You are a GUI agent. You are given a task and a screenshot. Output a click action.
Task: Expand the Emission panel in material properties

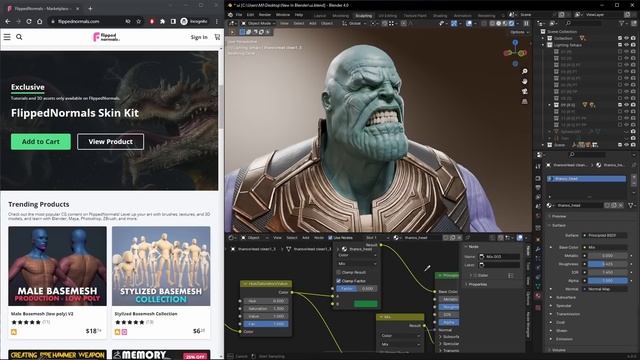tap(564, 339)
